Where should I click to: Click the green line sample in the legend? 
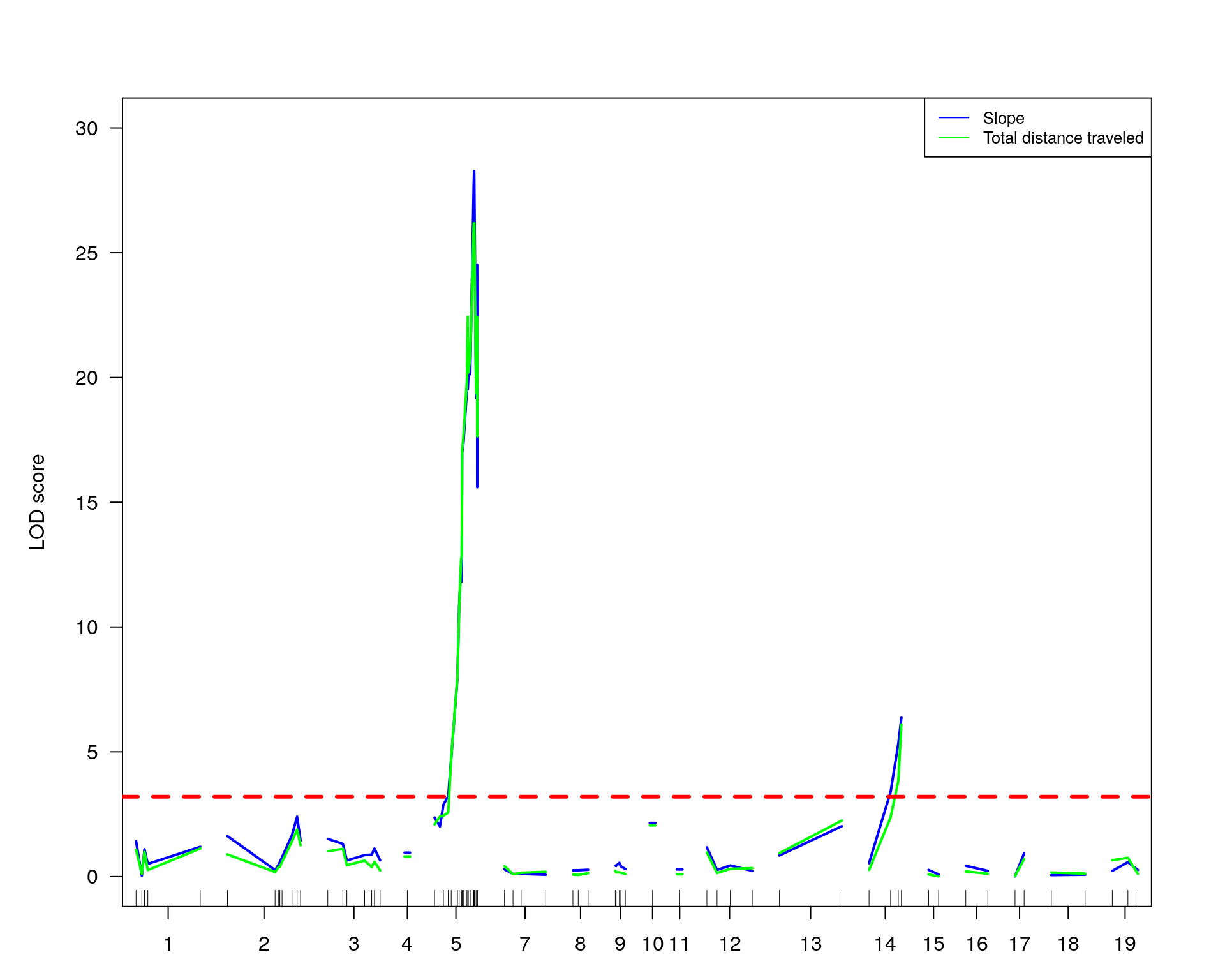(x=954, y=138)
